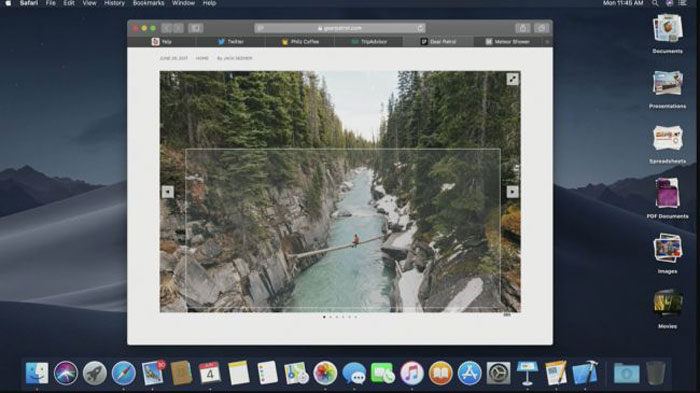The height and width of the screenshot is (393, 700).
Task: Click the Safari compass icon in Dock
Action: [124, 373]
